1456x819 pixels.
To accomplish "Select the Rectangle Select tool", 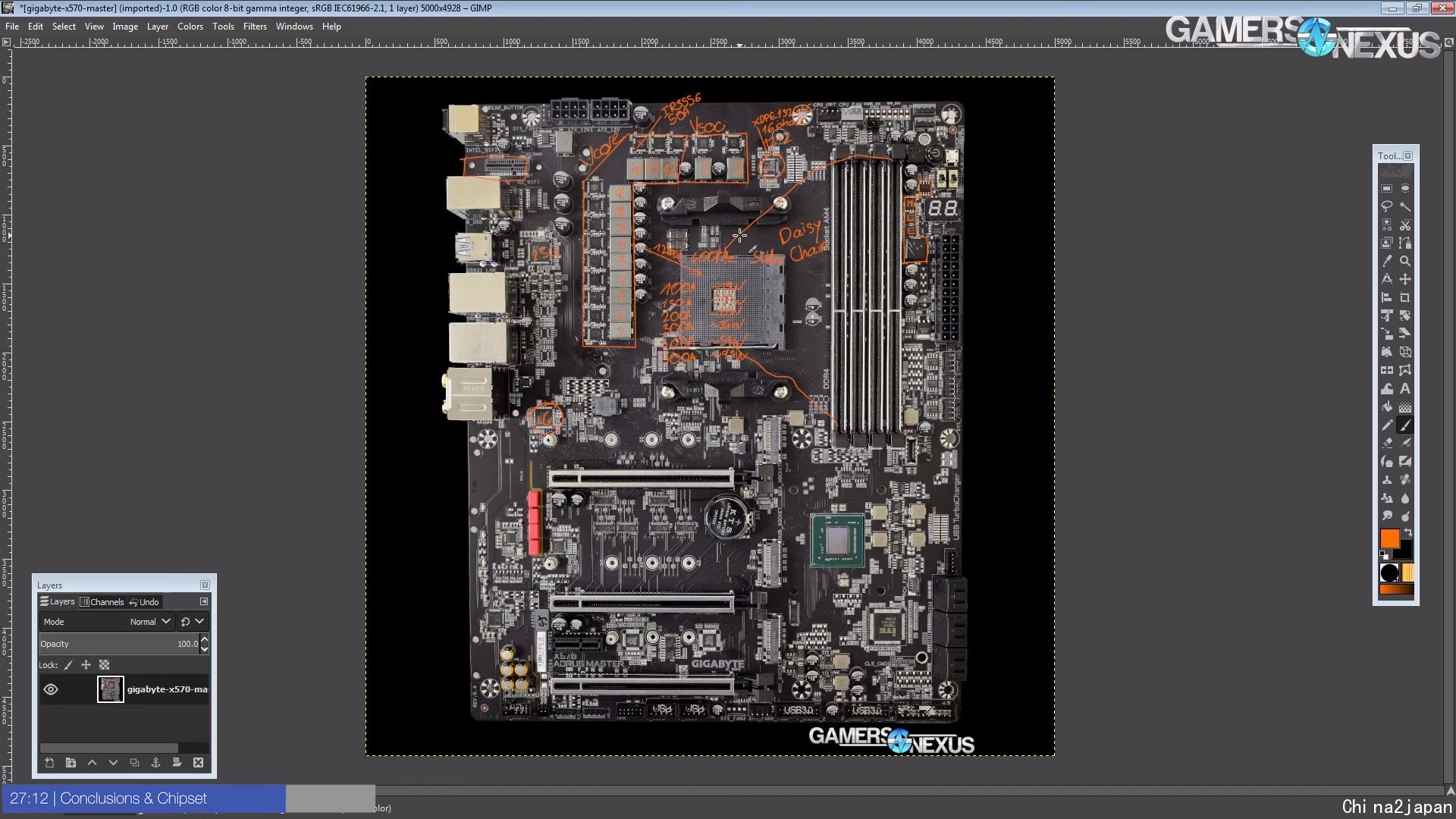I will [x=1387, y=188].
